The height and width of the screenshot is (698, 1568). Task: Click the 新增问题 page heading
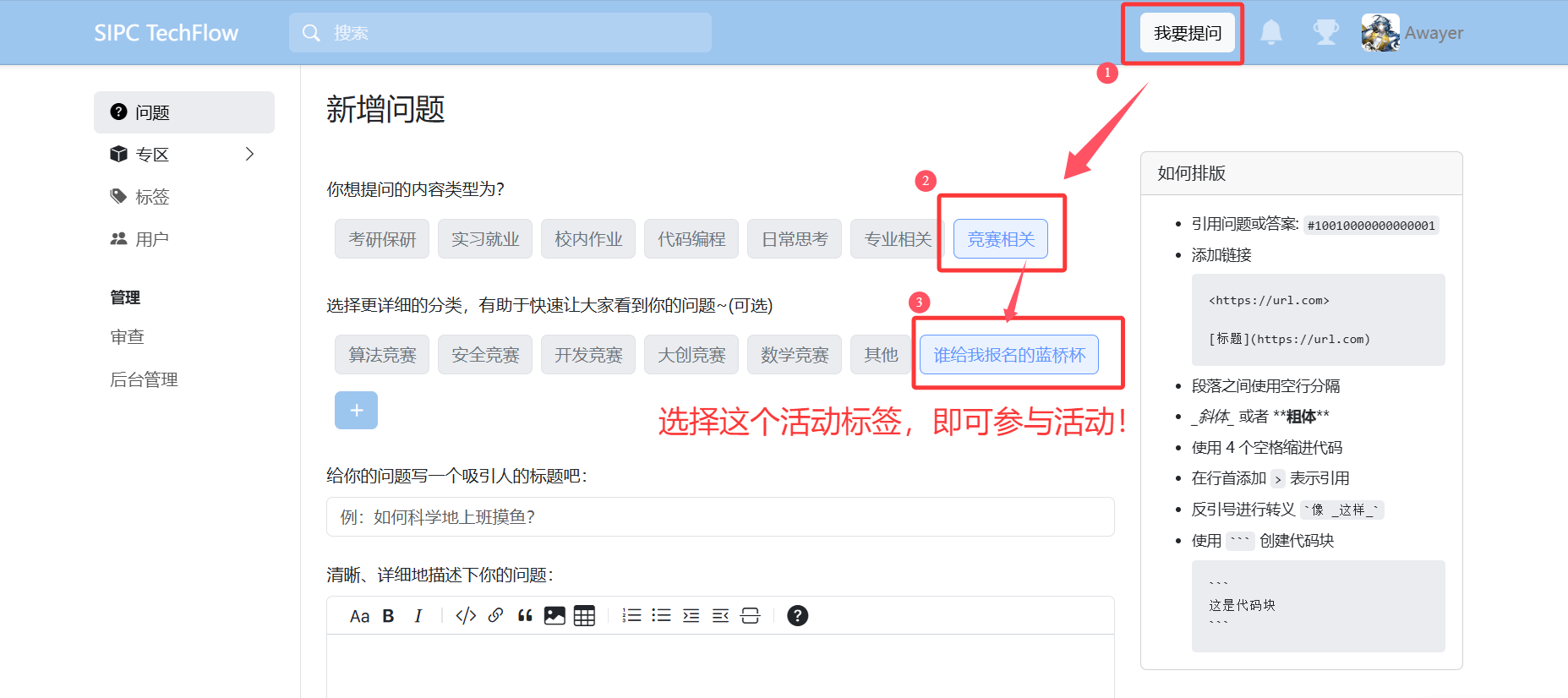(x=385, y=109)
